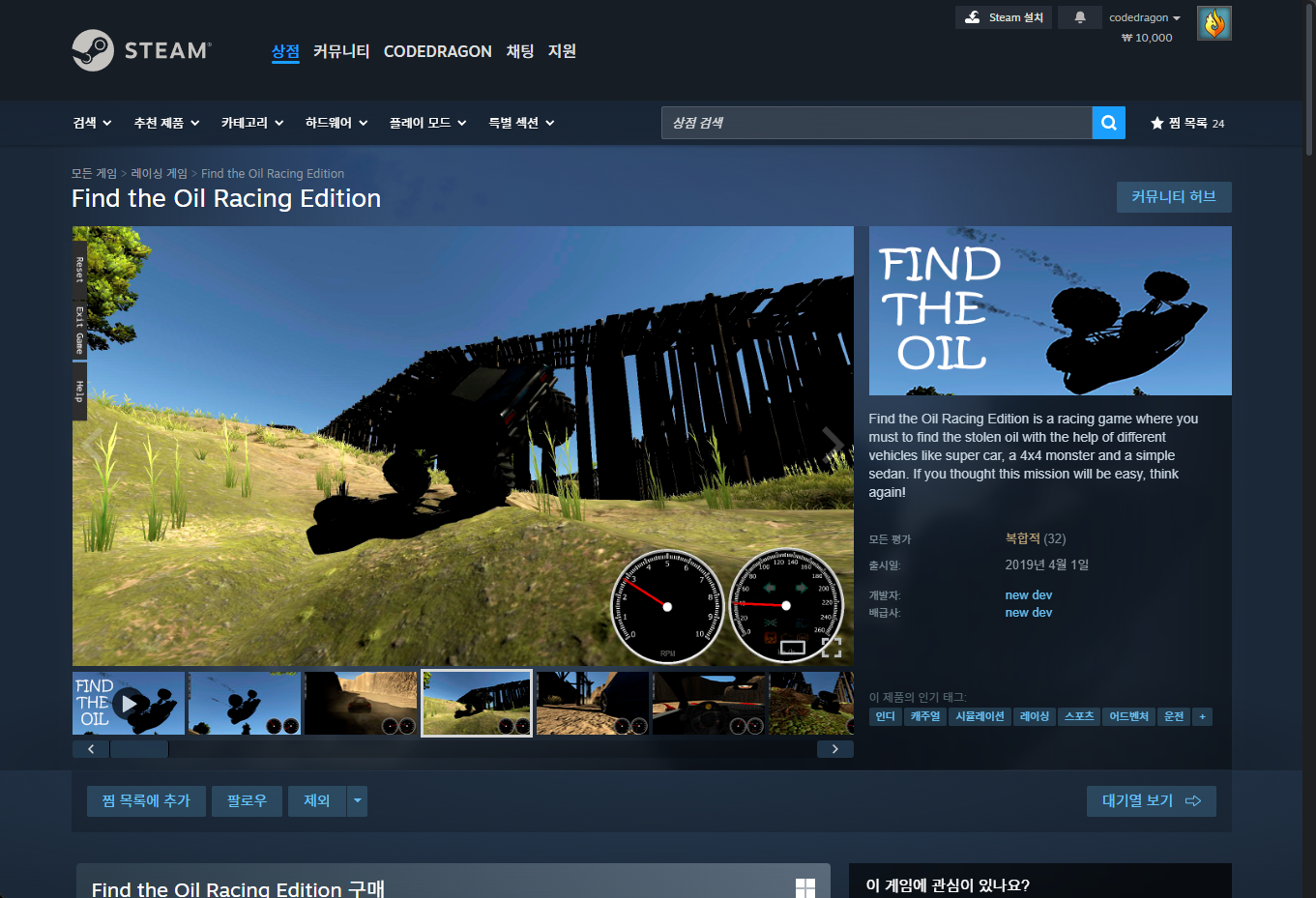The image size is (1316, 898).
Task: Click the 스포츠 tag
Action: [x=1079, y=716]
